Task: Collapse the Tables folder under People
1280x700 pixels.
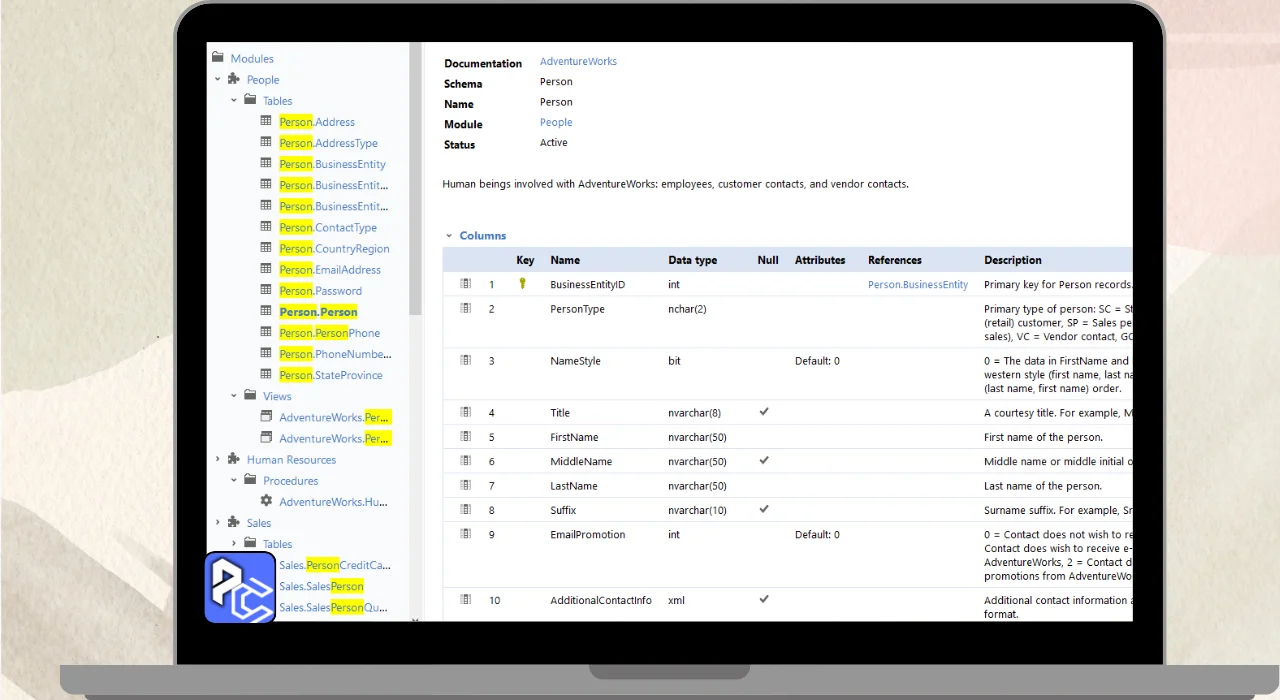Action: [234, 100]
